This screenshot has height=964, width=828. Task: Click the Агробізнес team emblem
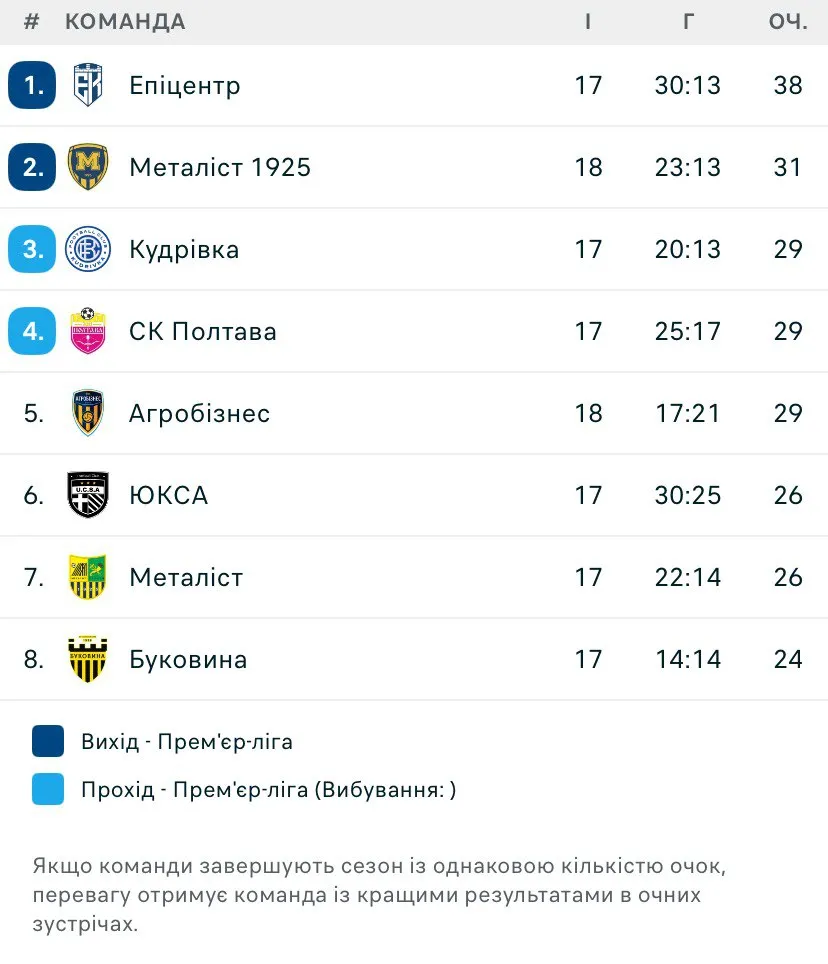88,413
